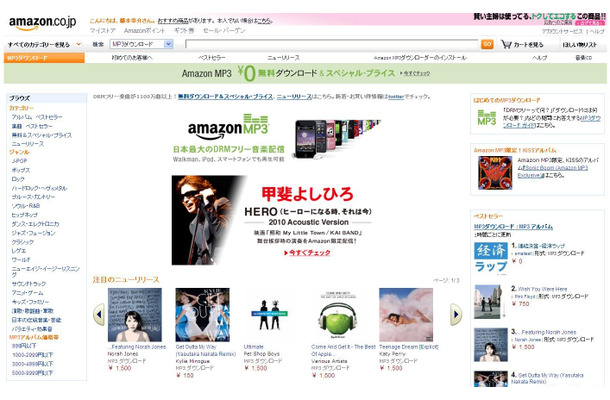Open the ニューリリース navigation item

pyautogui.click(x=283, y=58)
